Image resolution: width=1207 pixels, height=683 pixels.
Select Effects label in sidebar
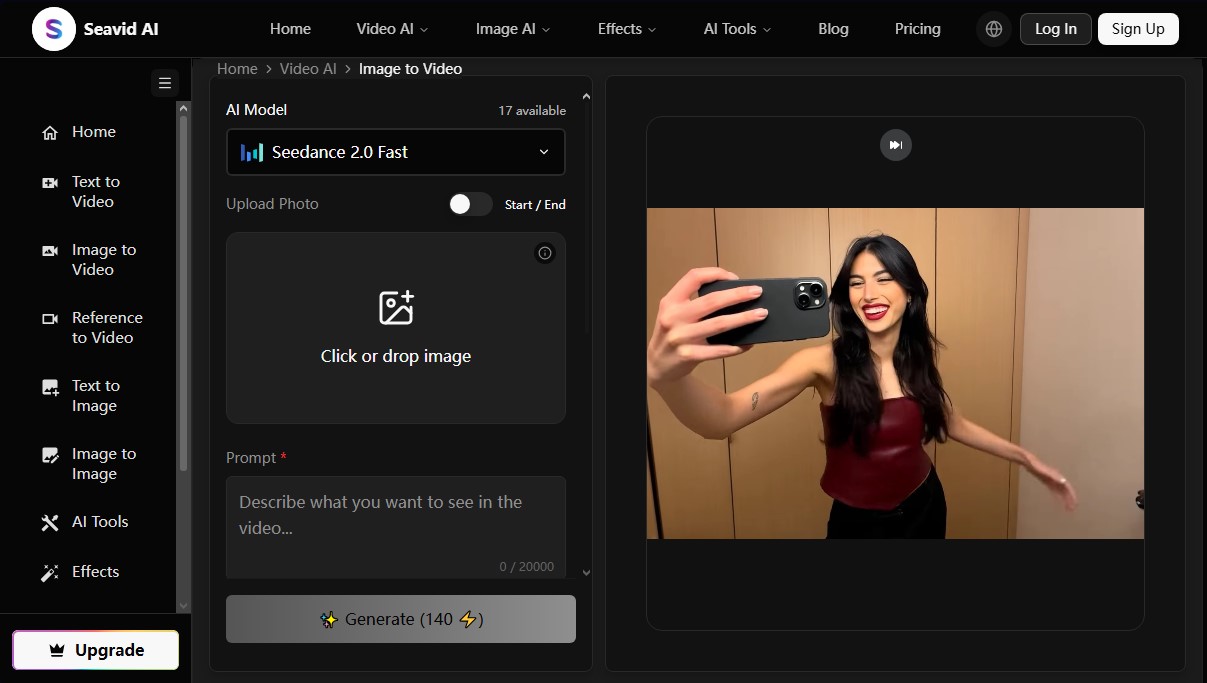(x=96, y=572)
